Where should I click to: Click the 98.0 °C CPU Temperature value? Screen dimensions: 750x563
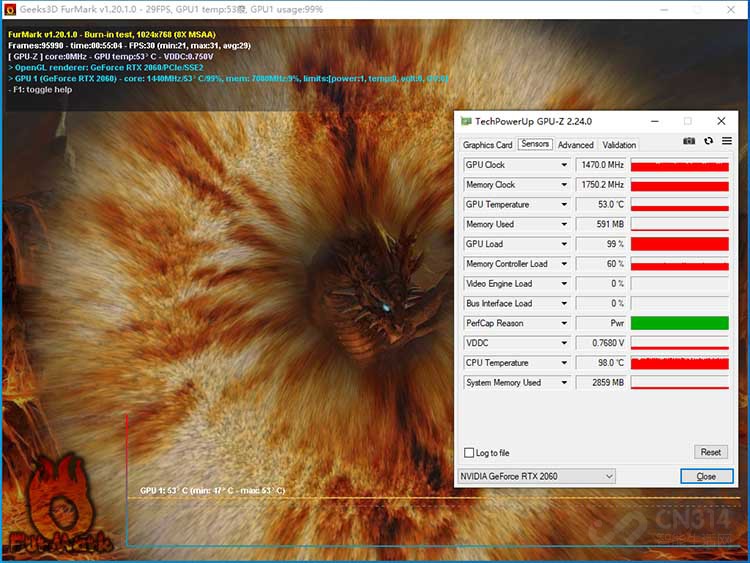(x=601, y=363)
